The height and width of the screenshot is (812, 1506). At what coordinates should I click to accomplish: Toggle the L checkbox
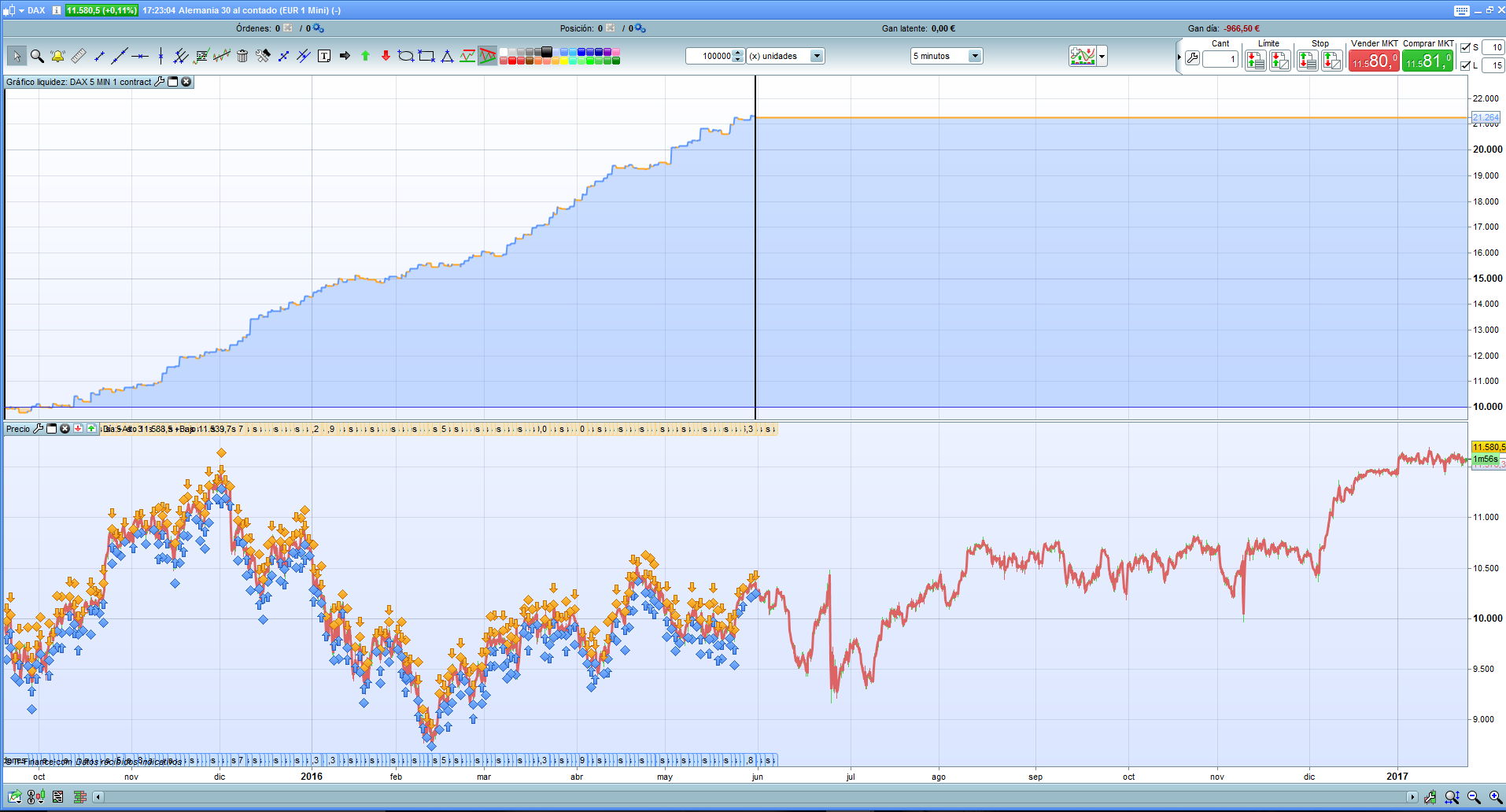point(1465,65)
